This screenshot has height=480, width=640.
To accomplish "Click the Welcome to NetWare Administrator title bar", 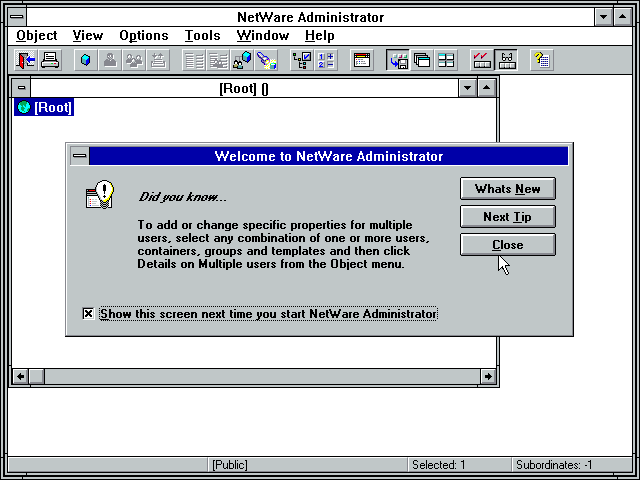I will [x=329, y=156].
